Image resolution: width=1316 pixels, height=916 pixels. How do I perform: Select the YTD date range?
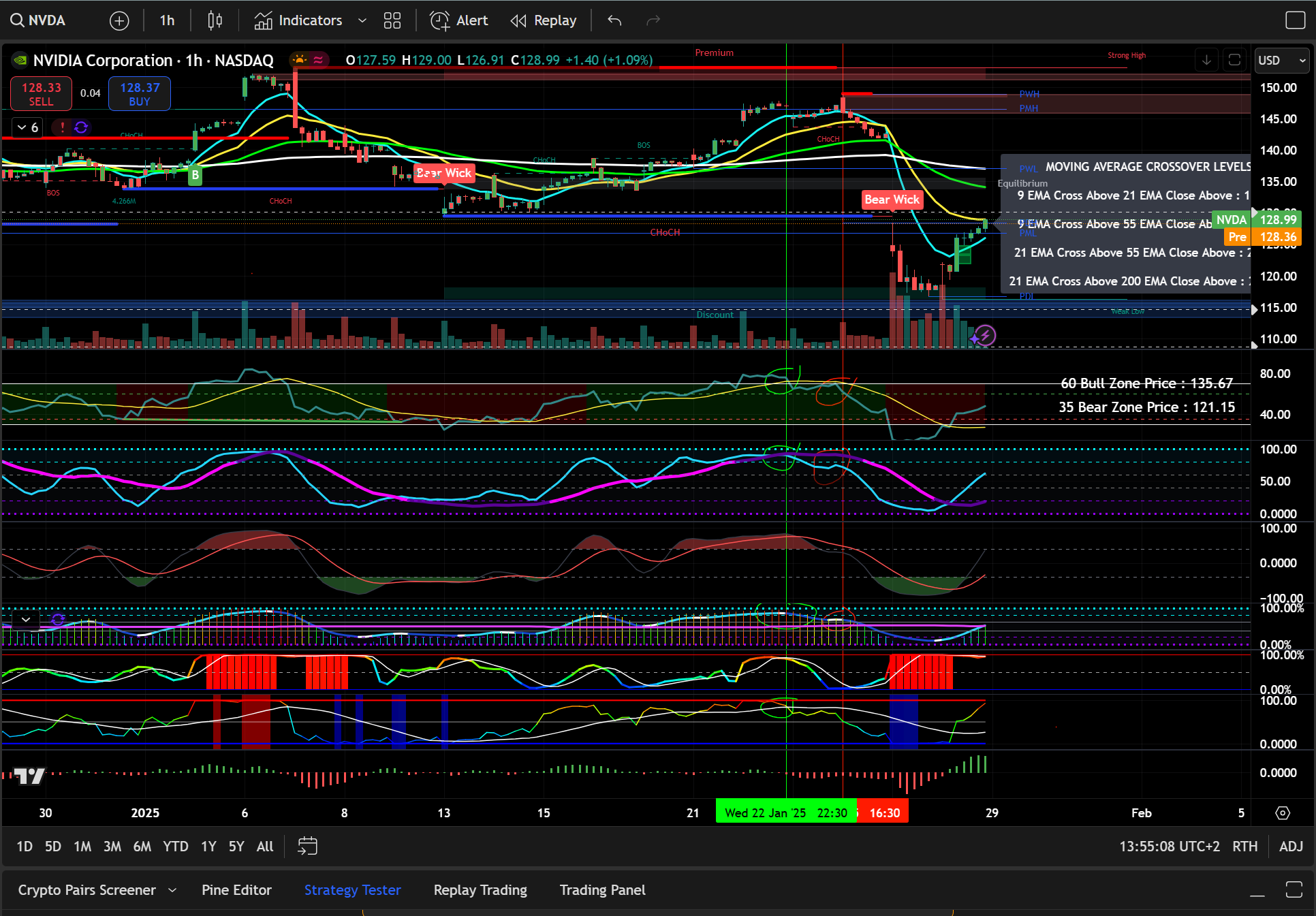tap(176, 847)
